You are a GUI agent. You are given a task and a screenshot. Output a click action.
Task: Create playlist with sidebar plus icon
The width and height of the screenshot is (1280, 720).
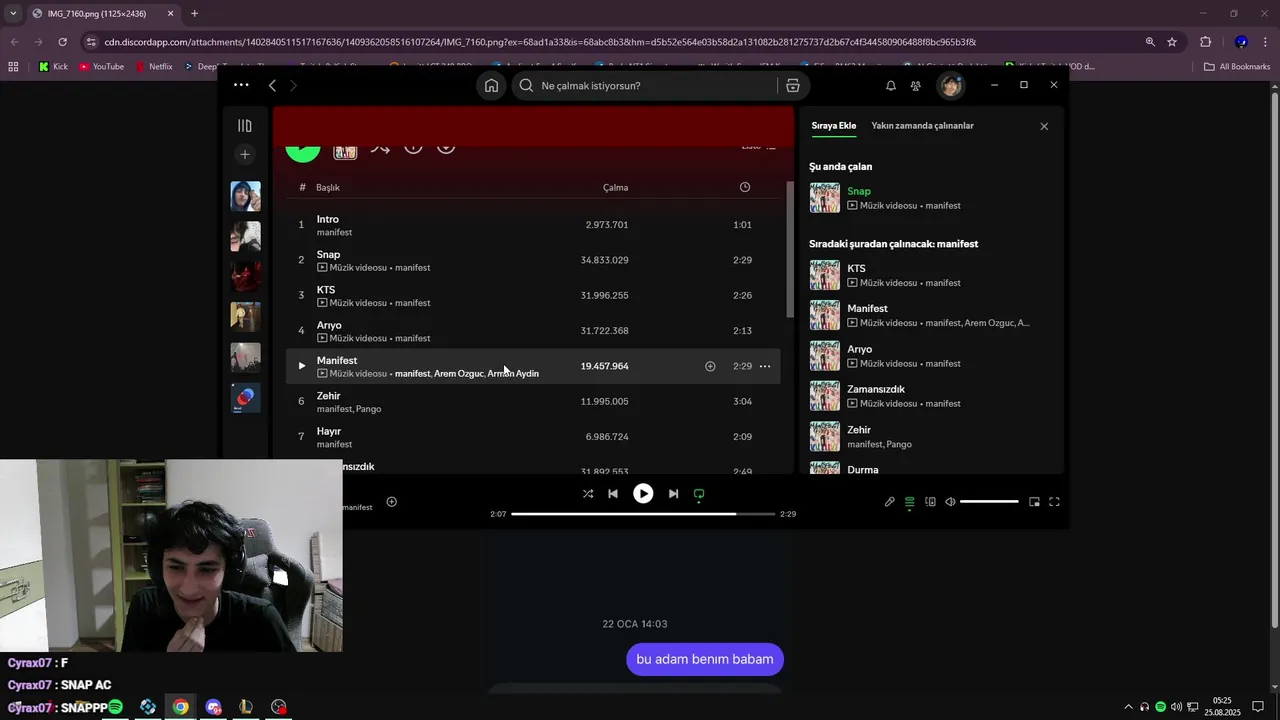245,154
